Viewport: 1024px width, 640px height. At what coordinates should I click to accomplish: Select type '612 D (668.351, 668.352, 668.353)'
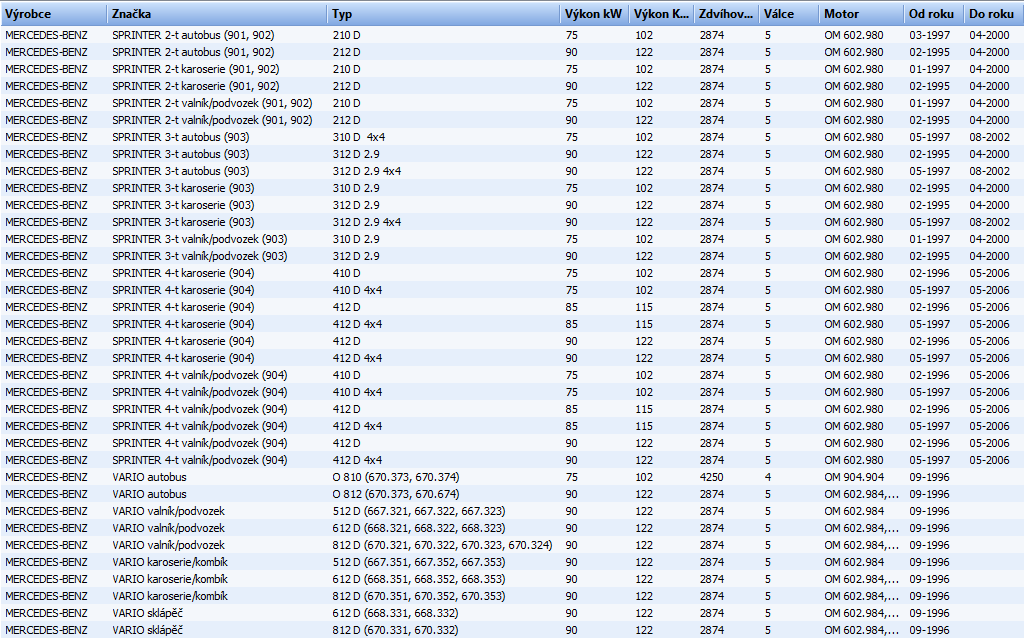click(x=419, y=579)
